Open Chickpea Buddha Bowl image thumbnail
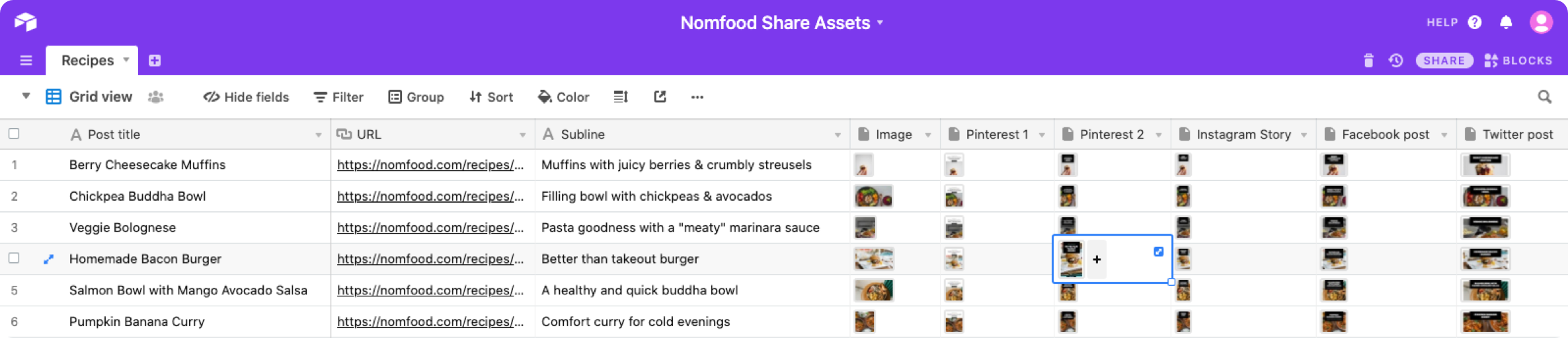1568x338 pixels. point(873,197)
